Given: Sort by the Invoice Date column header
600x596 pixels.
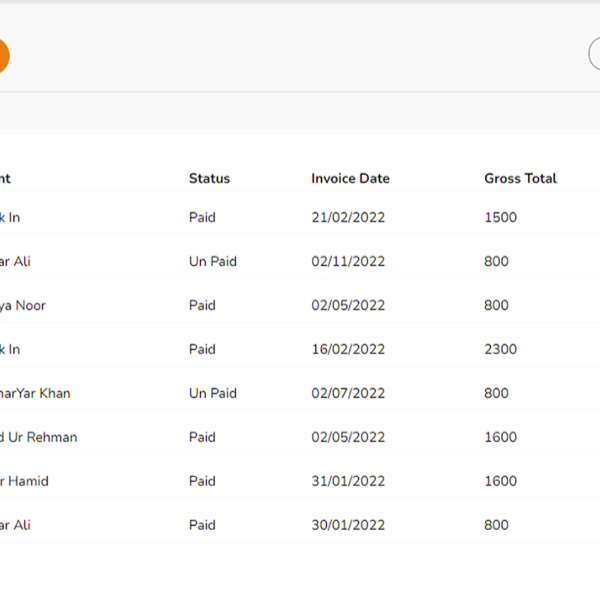Looking at the screenshot, I should [350, 178].
